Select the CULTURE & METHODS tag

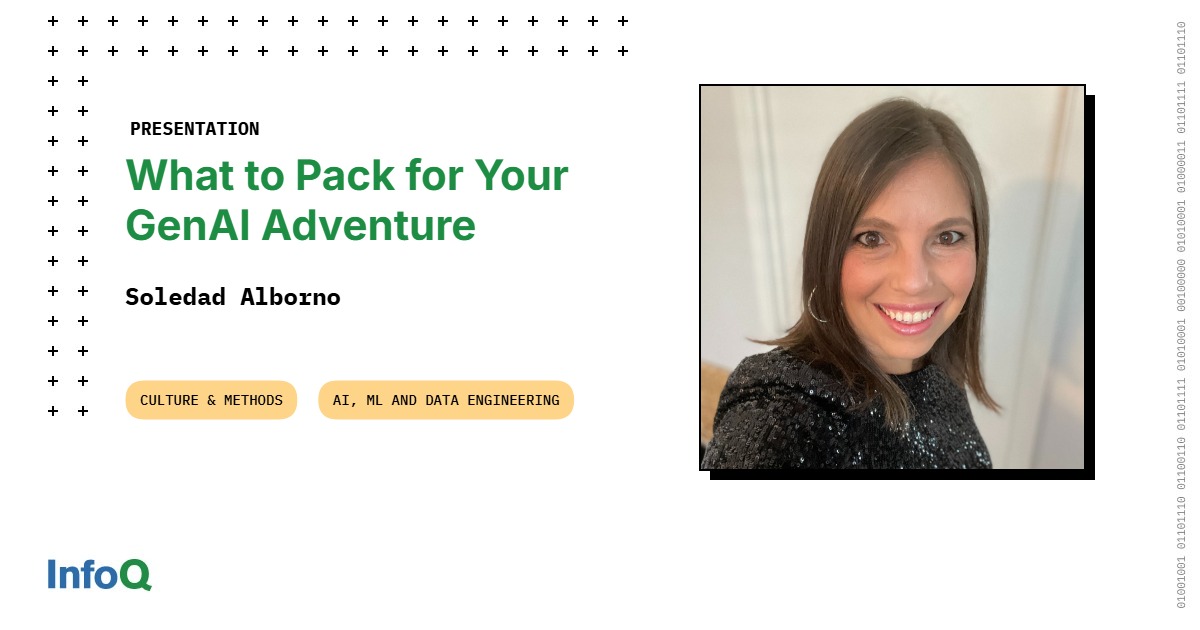[x=211, y=400]
